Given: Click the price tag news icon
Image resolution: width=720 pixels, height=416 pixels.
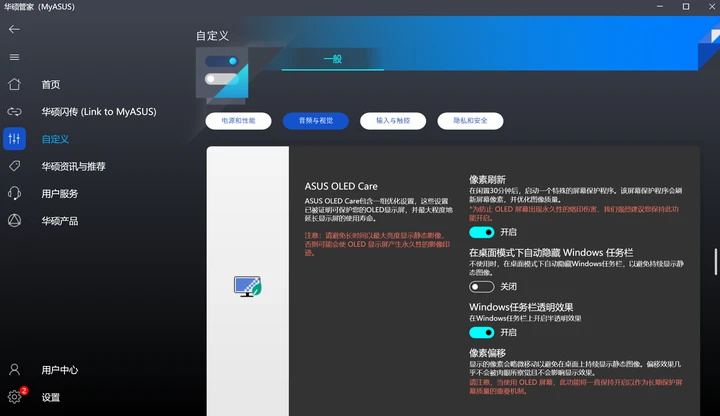Looking at the screenshot, I should coord(14,166).
